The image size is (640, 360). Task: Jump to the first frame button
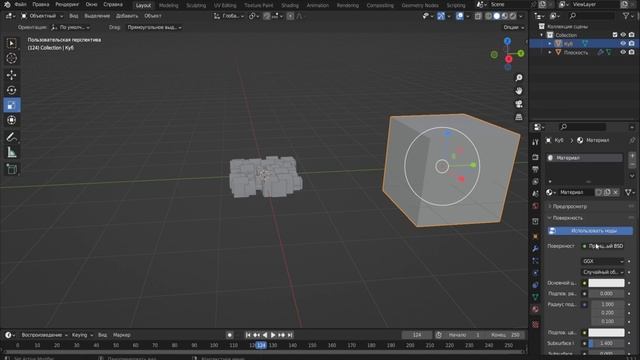248,335
